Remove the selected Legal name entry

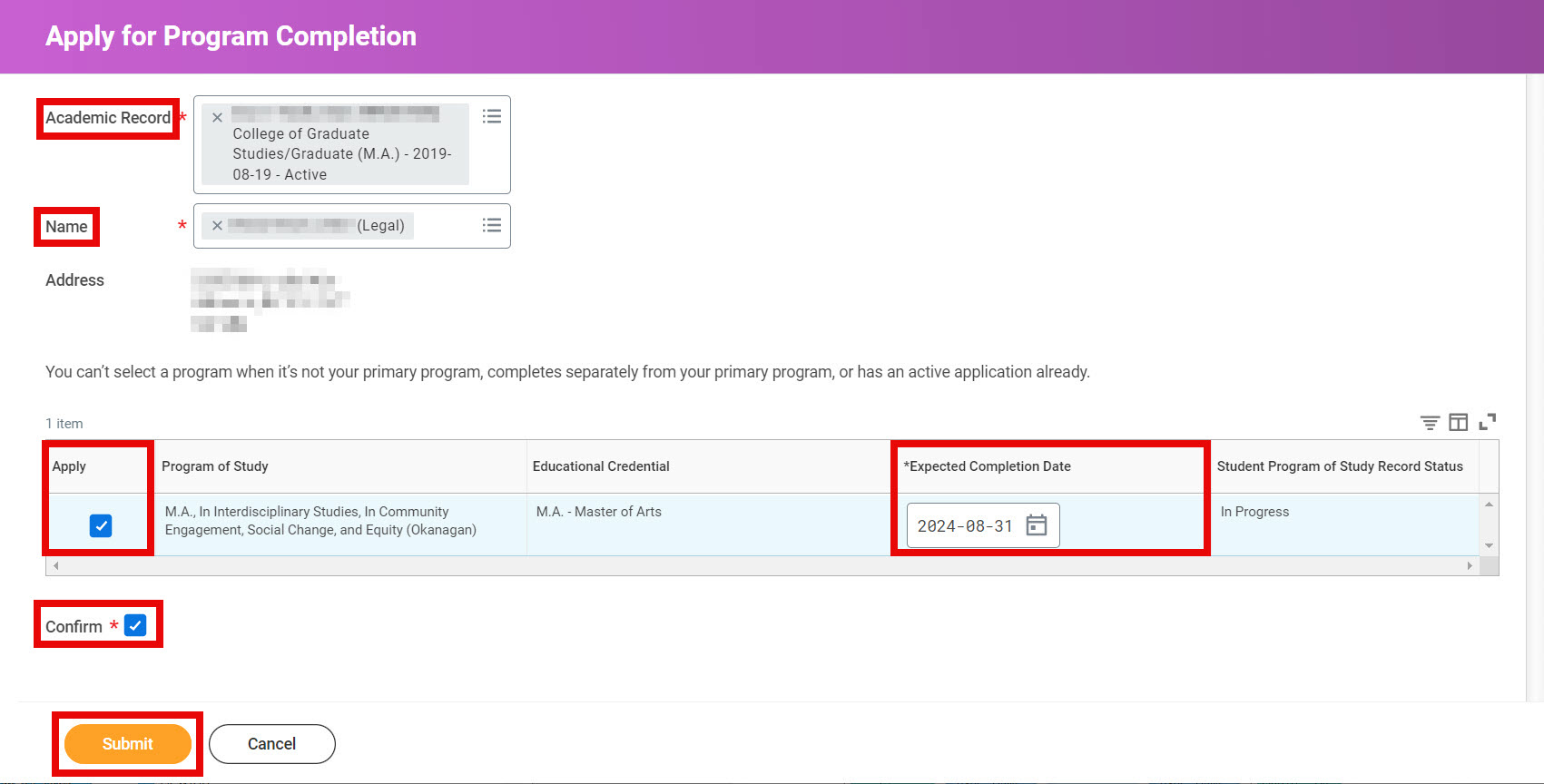coord(217,226)
